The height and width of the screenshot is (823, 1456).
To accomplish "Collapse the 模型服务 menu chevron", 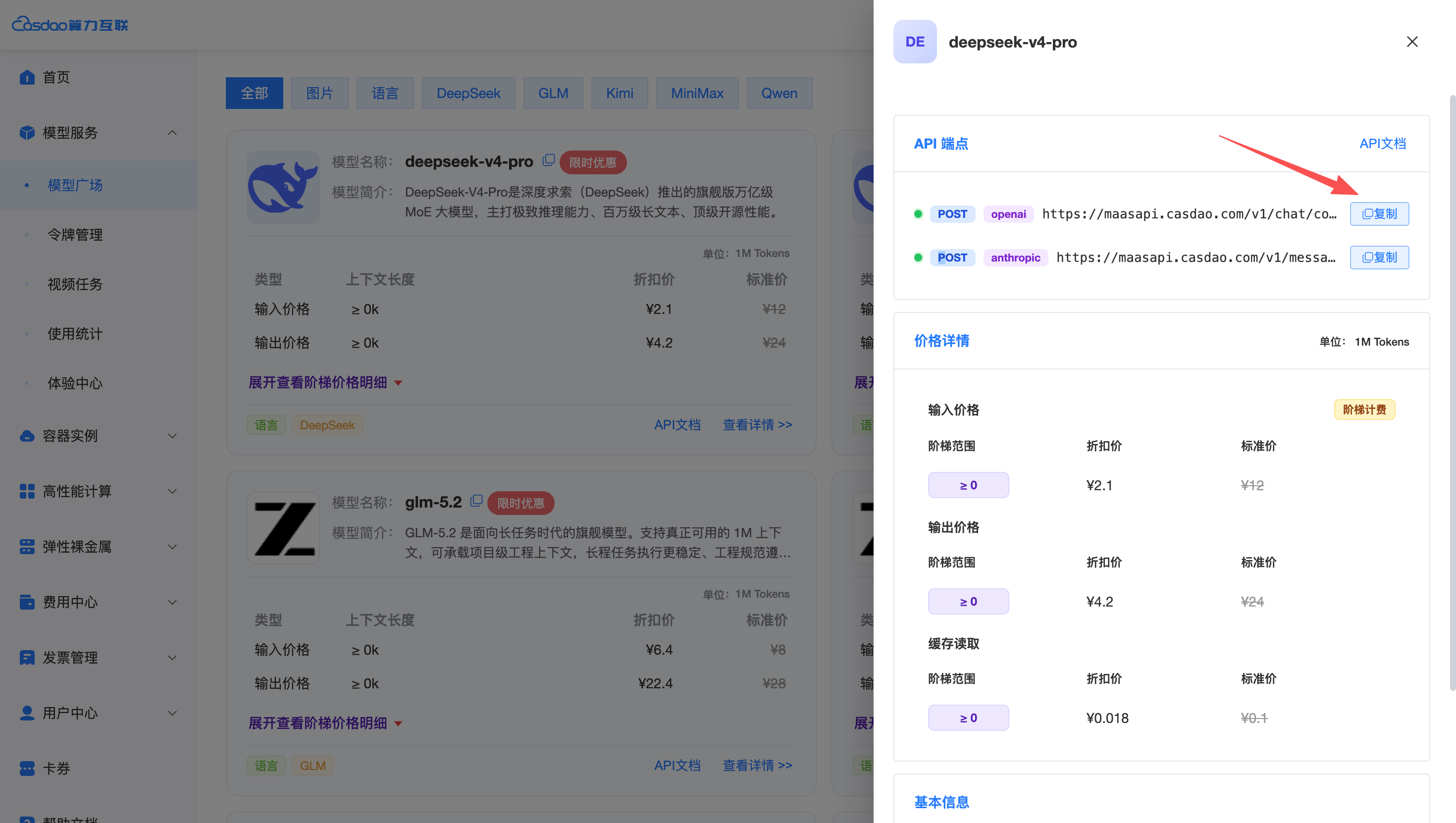I will [x=172, y=132].
